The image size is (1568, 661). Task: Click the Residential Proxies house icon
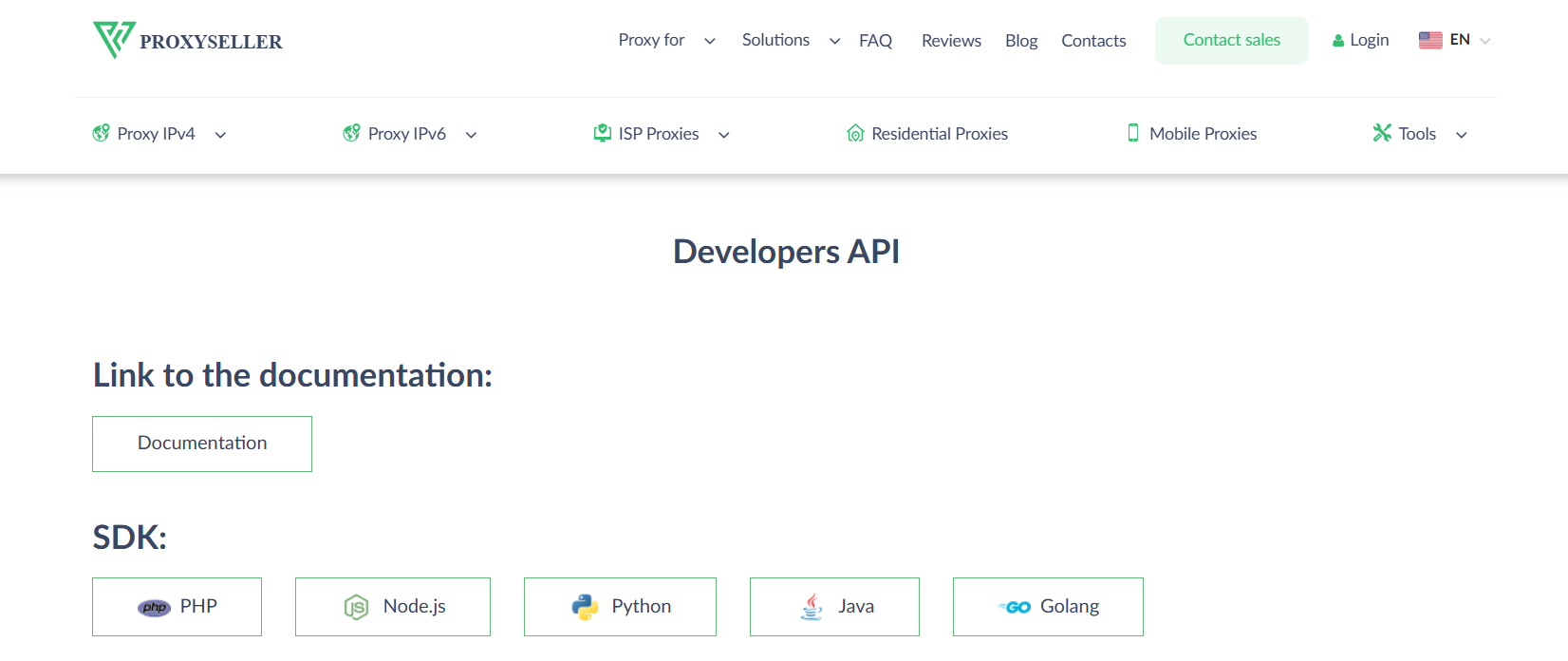[x=855, y=133]
